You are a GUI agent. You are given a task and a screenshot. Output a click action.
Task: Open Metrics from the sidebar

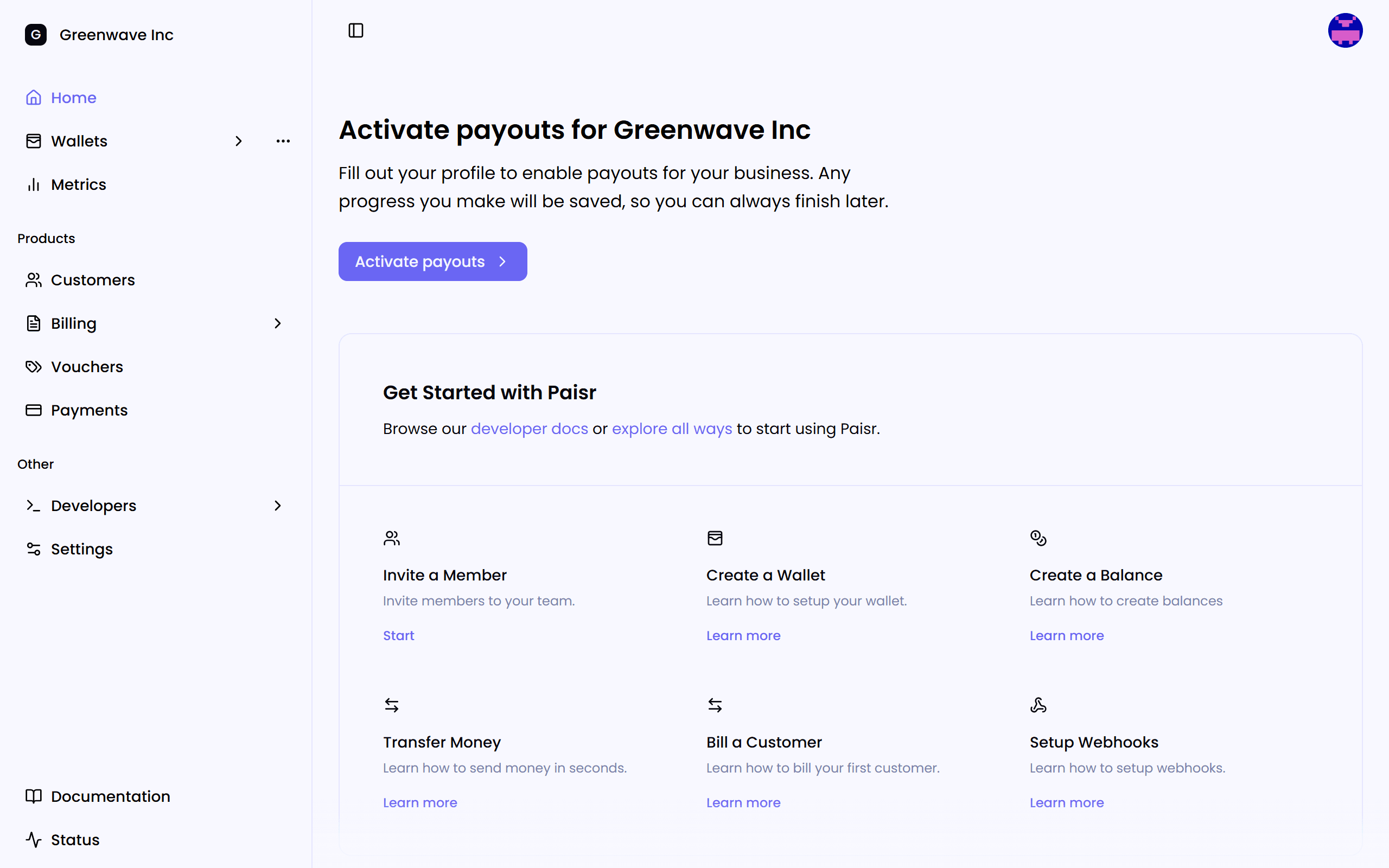pos(78,185)
